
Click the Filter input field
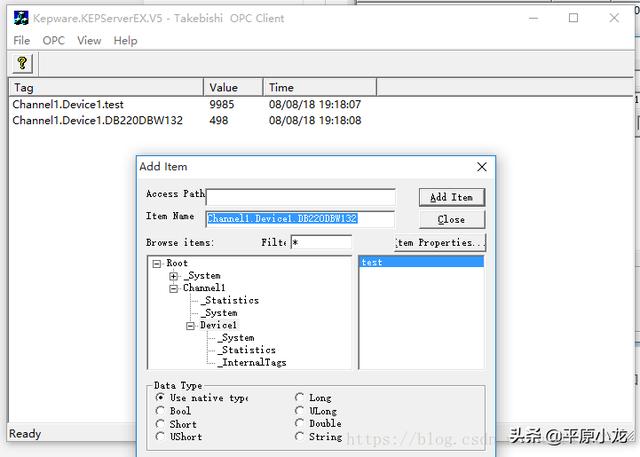coord(321,242)
